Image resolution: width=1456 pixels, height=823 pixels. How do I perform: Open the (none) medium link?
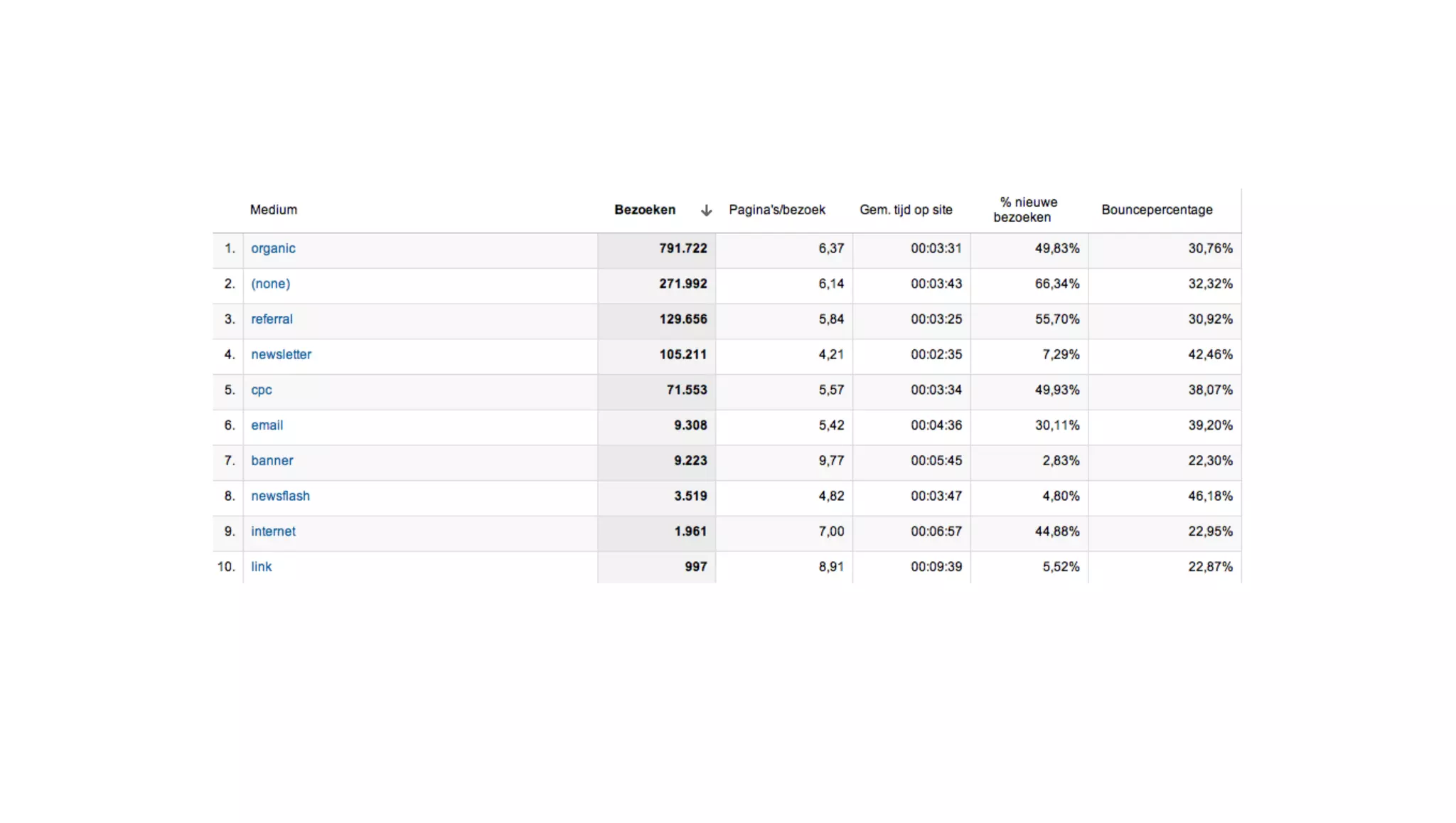(x=270, y=284)
